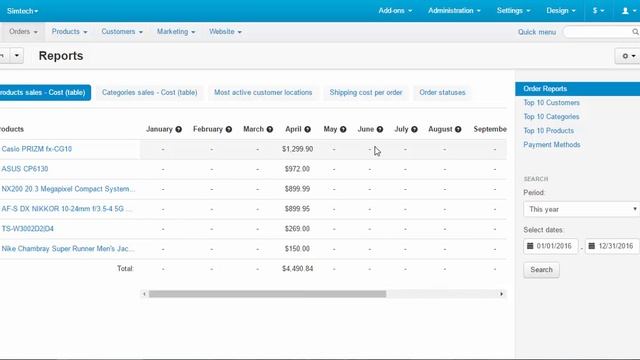This screenshot has height=360, width=640.
Task: Click the help icon next to July
Action: pos(414,129)
